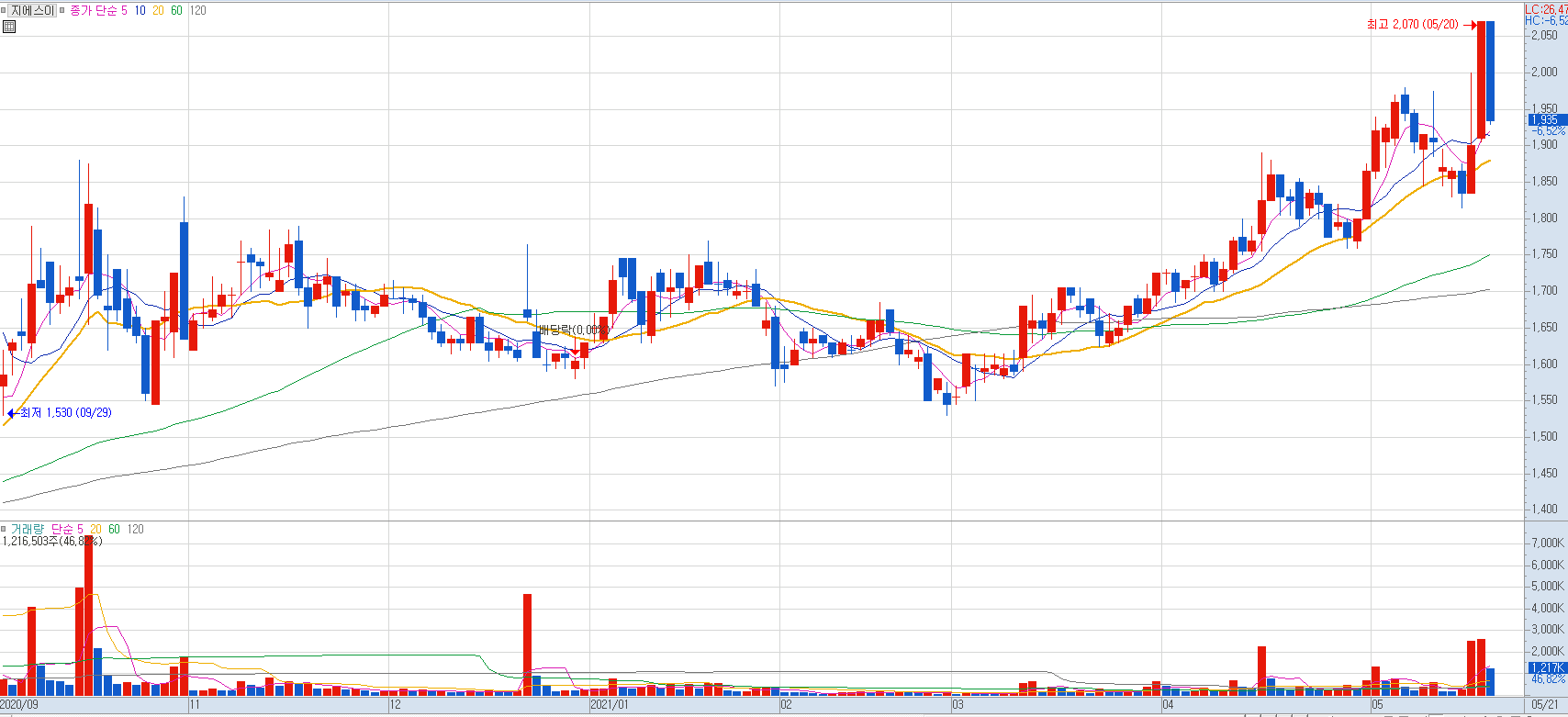Image resolution: width=1568 pixels, height=717 pixels.
Task: Toggle the small square before 거래량
Action: [4, 529]
